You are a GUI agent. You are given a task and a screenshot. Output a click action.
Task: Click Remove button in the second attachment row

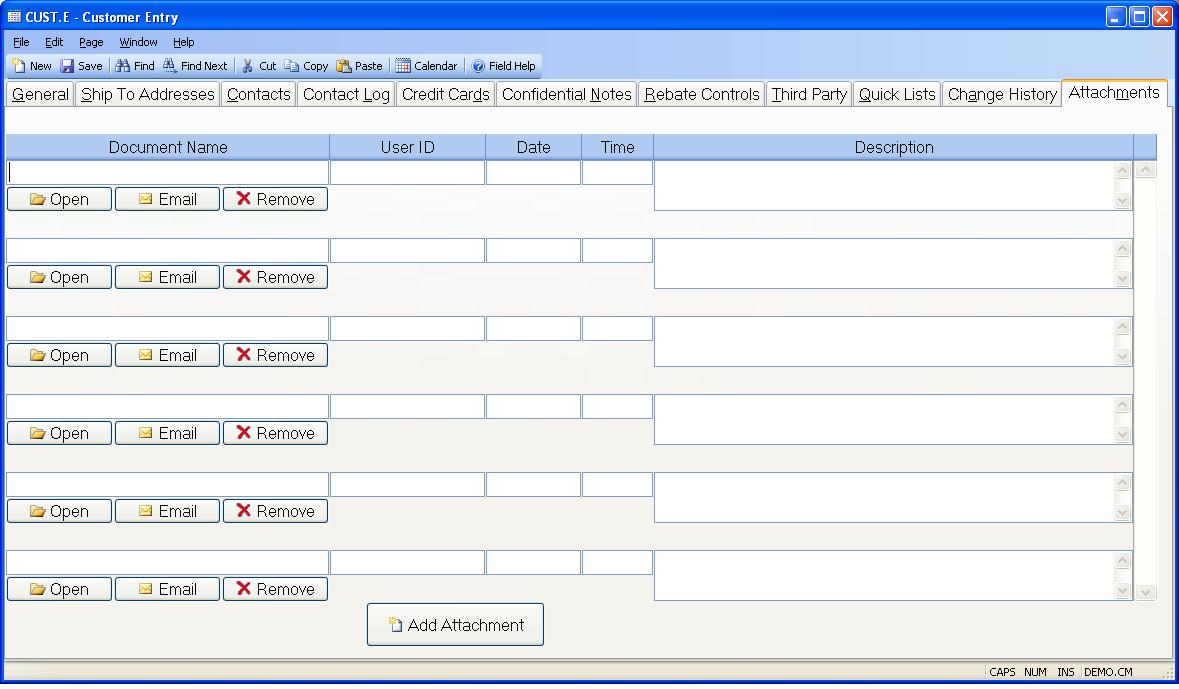click(275, 277)
